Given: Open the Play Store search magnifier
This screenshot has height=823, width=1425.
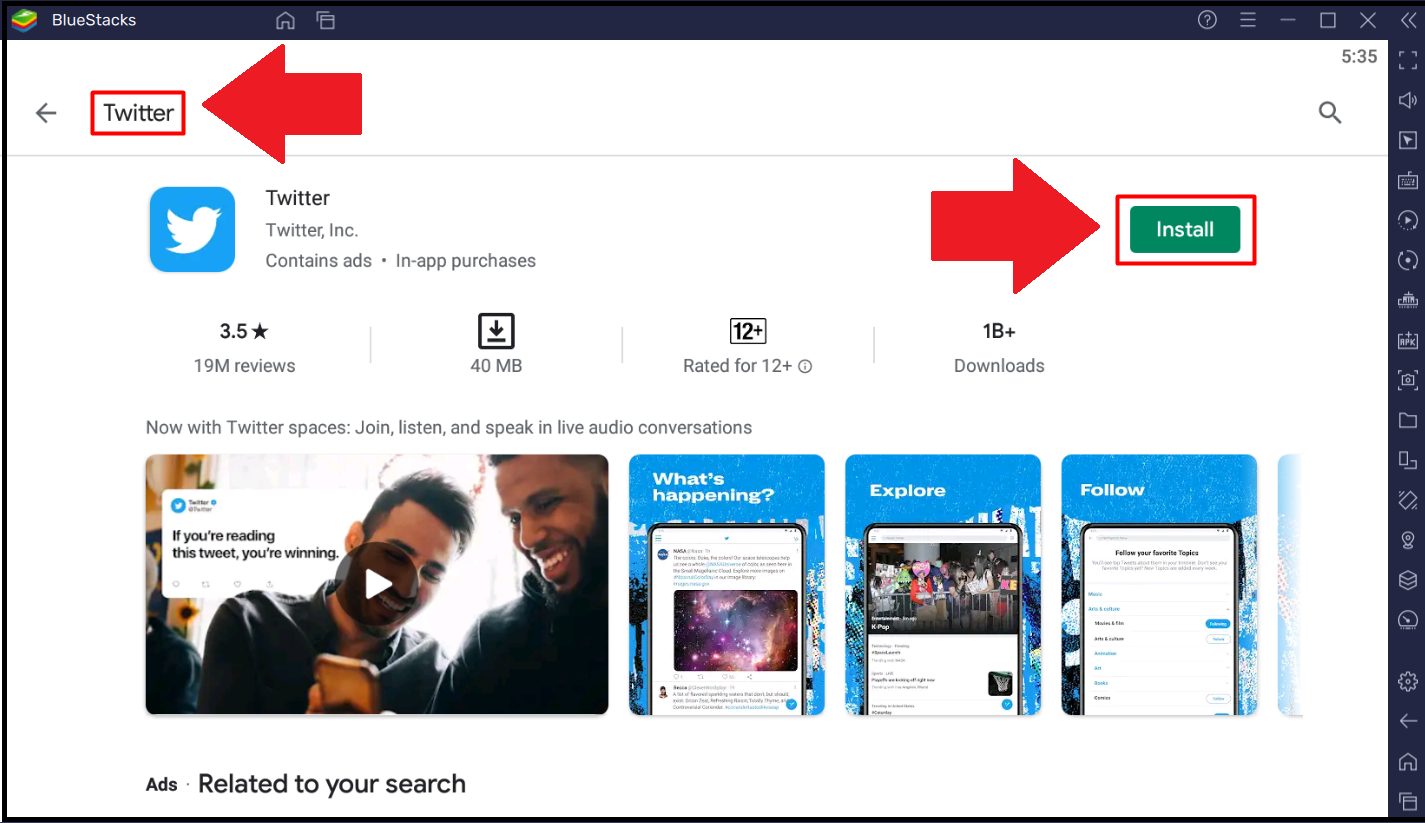Looking at the screenshot, I should 1329,112.
